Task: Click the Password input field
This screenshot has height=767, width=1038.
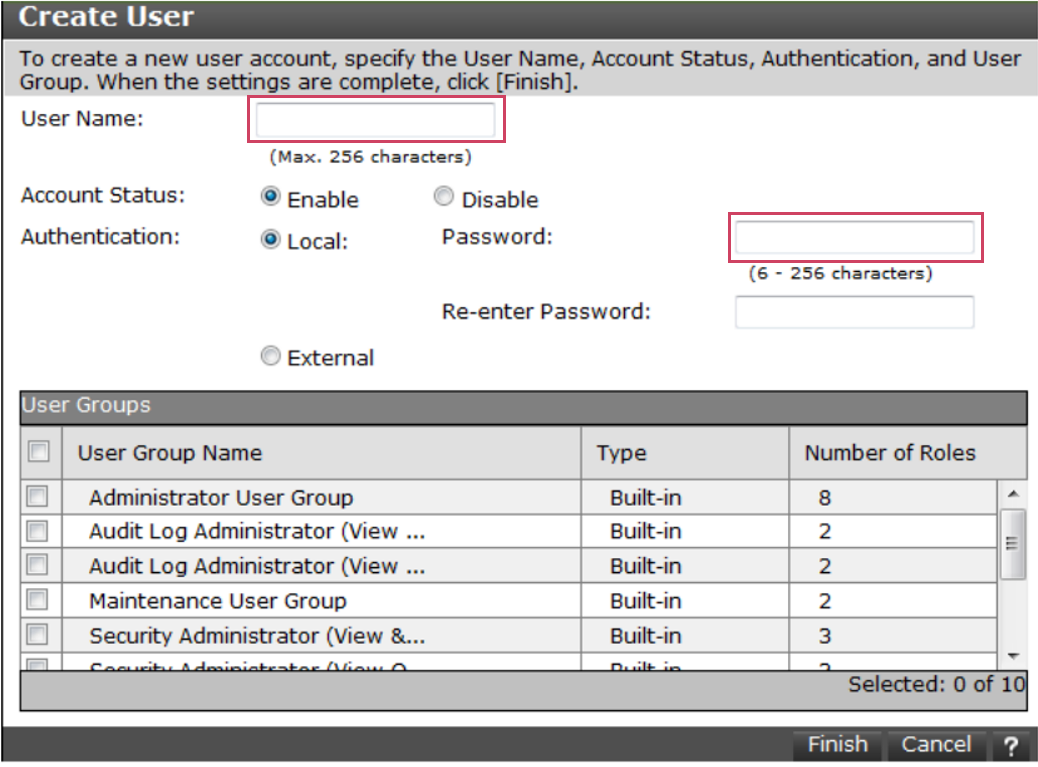Action: coord(855,238)
